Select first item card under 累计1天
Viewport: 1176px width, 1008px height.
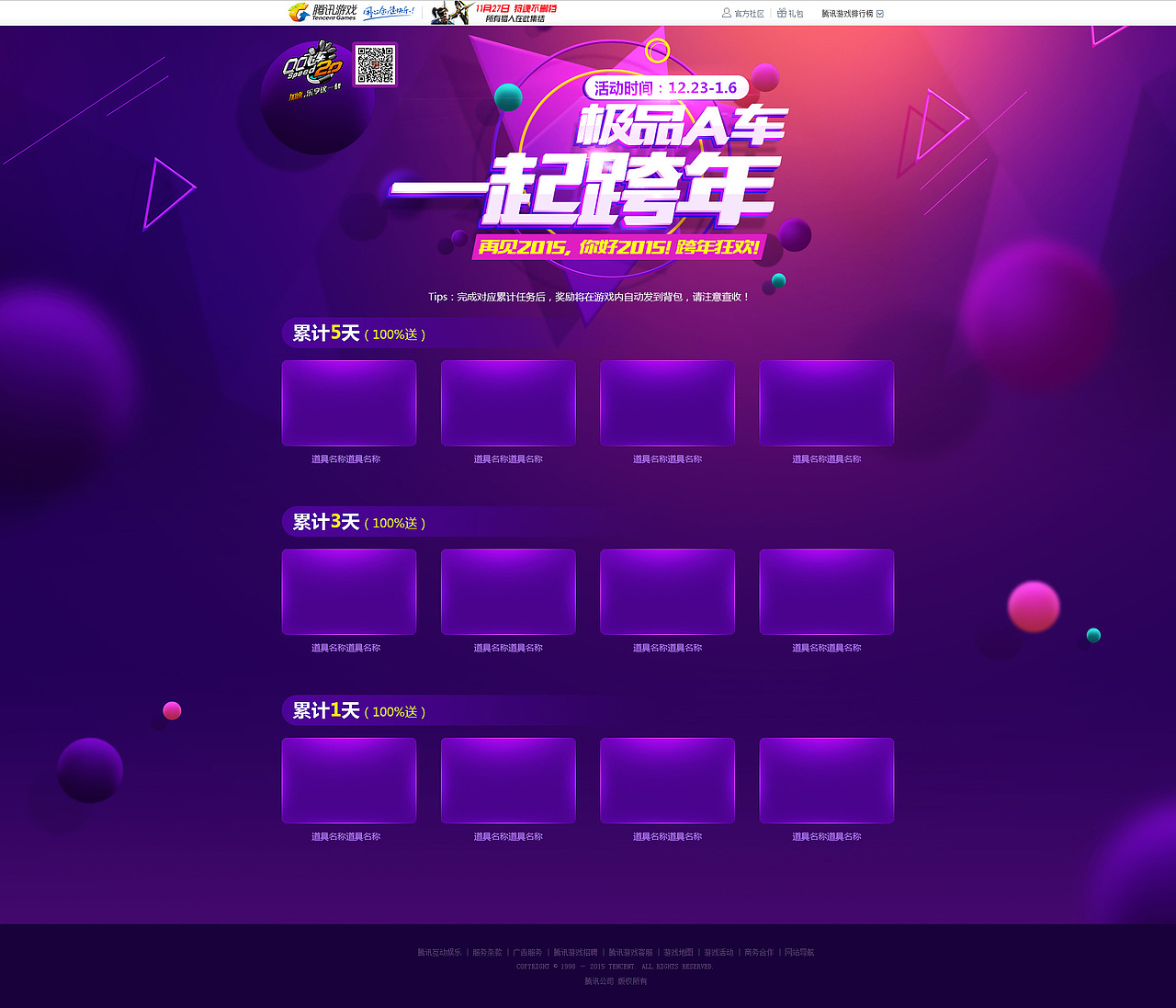pos(349,781)
